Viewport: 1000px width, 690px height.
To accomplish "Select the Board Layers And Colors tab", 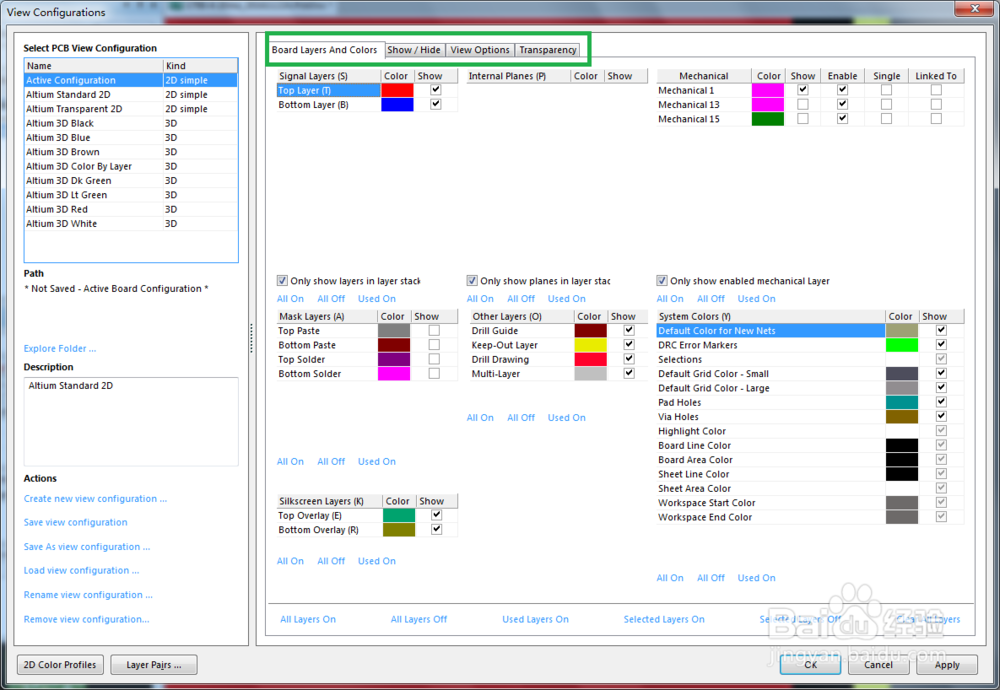I will 325,50.
